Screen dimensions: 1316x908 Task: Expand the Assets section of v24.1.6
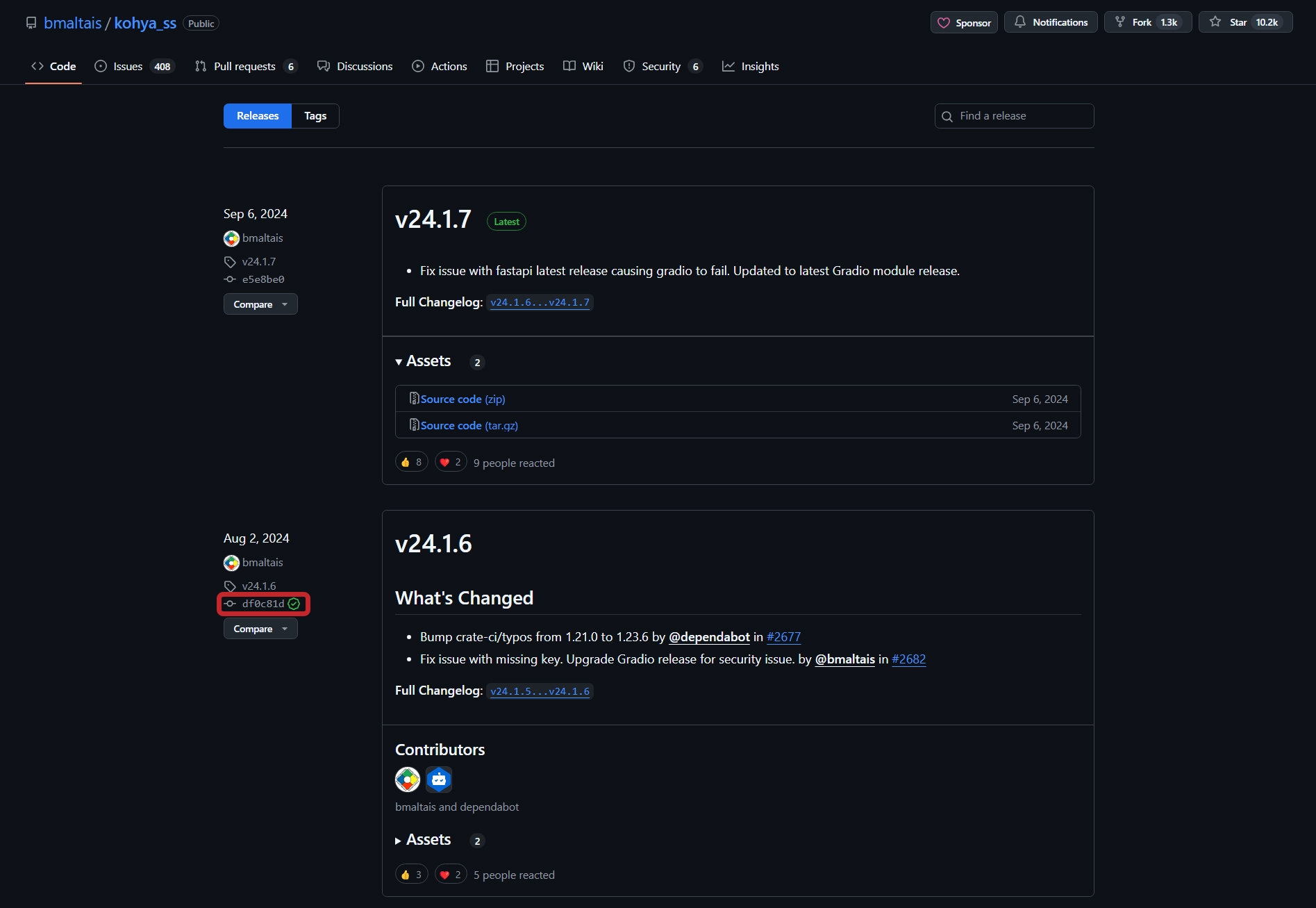tap(423, 840)
